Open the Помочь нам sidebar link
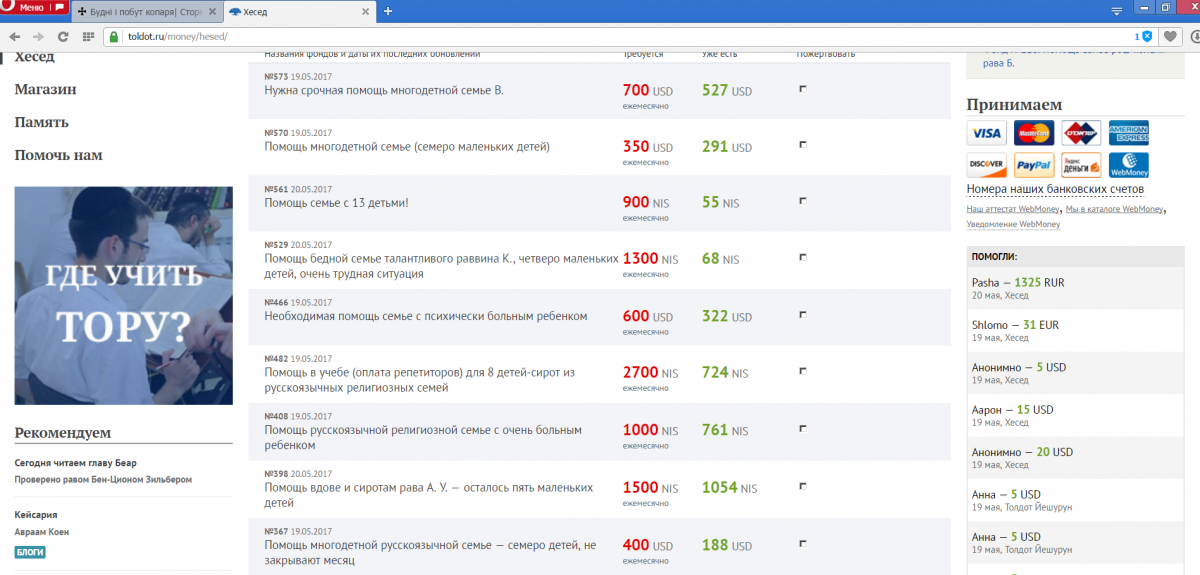 [x=58, y=155]
